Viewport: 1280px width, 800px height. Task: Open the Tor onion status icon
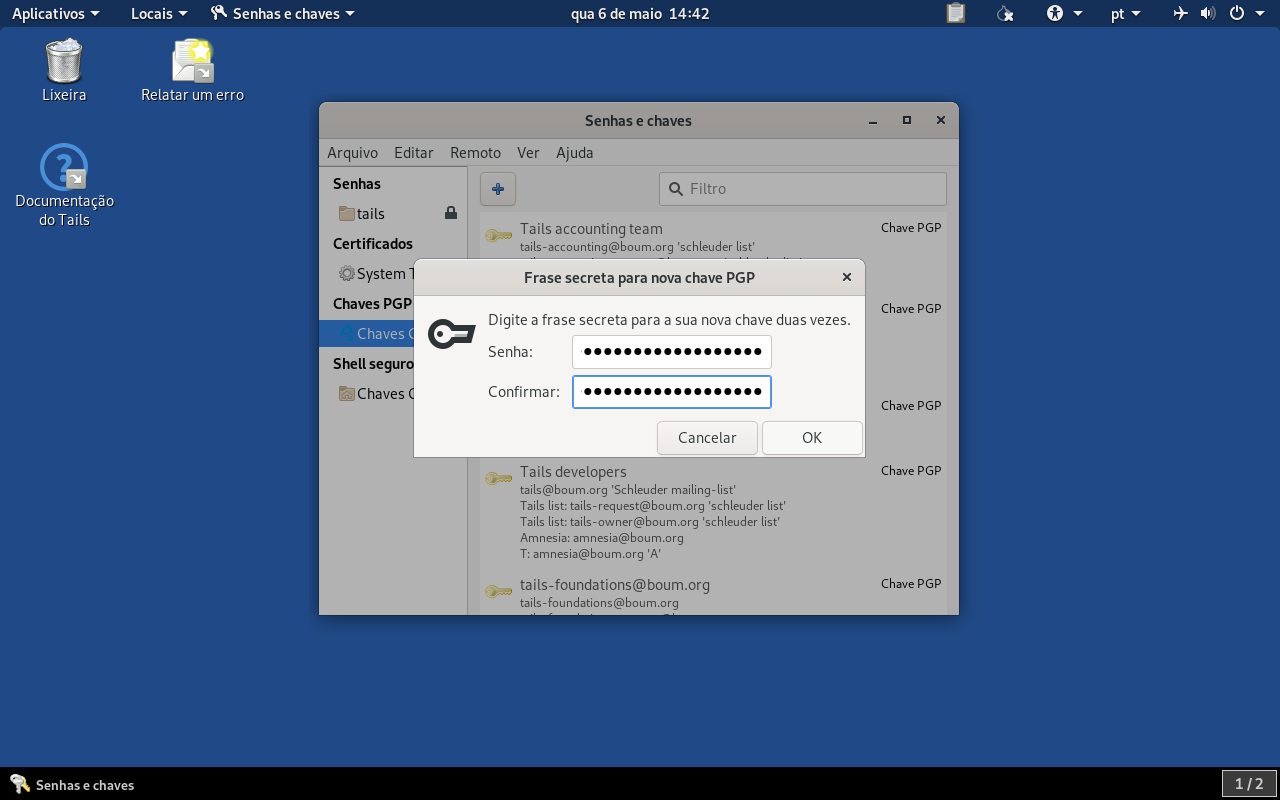[x=1005, y=13]
